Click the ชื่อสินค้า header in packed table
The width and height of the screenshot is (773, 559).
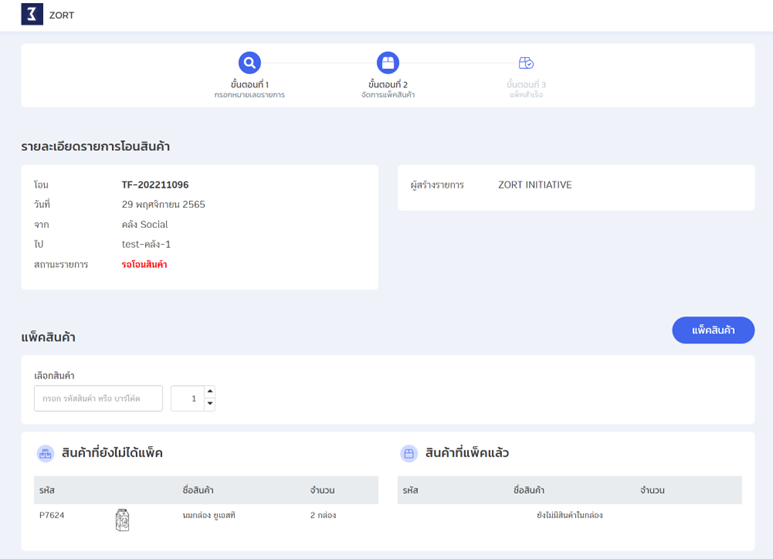[529, 491]
